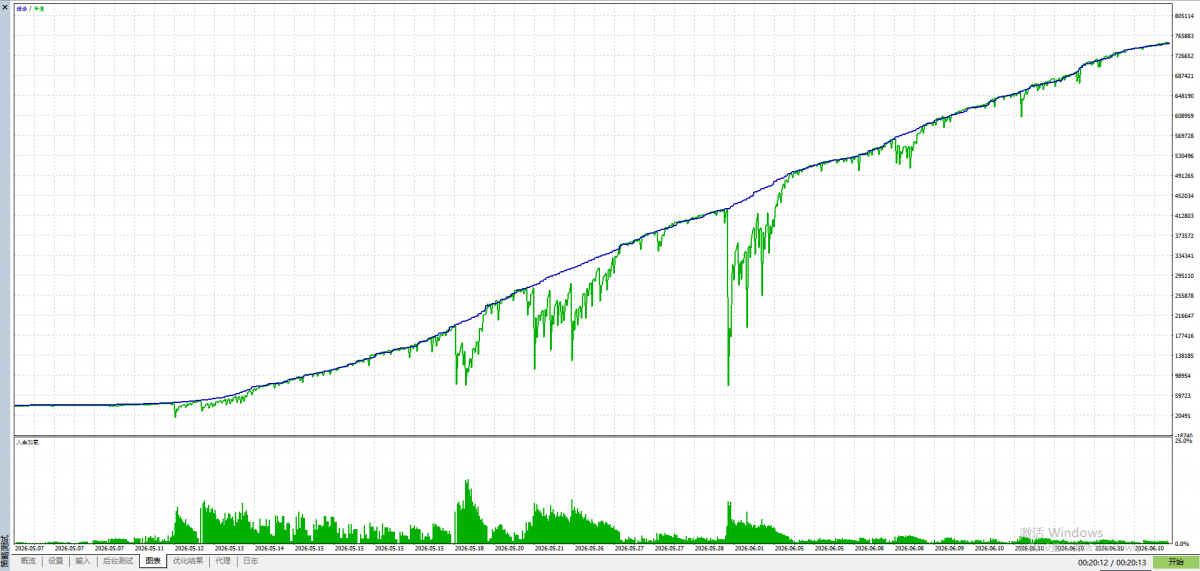
Task: Click the 2026.05.11 date on the time axis
Action: (148, 548)
